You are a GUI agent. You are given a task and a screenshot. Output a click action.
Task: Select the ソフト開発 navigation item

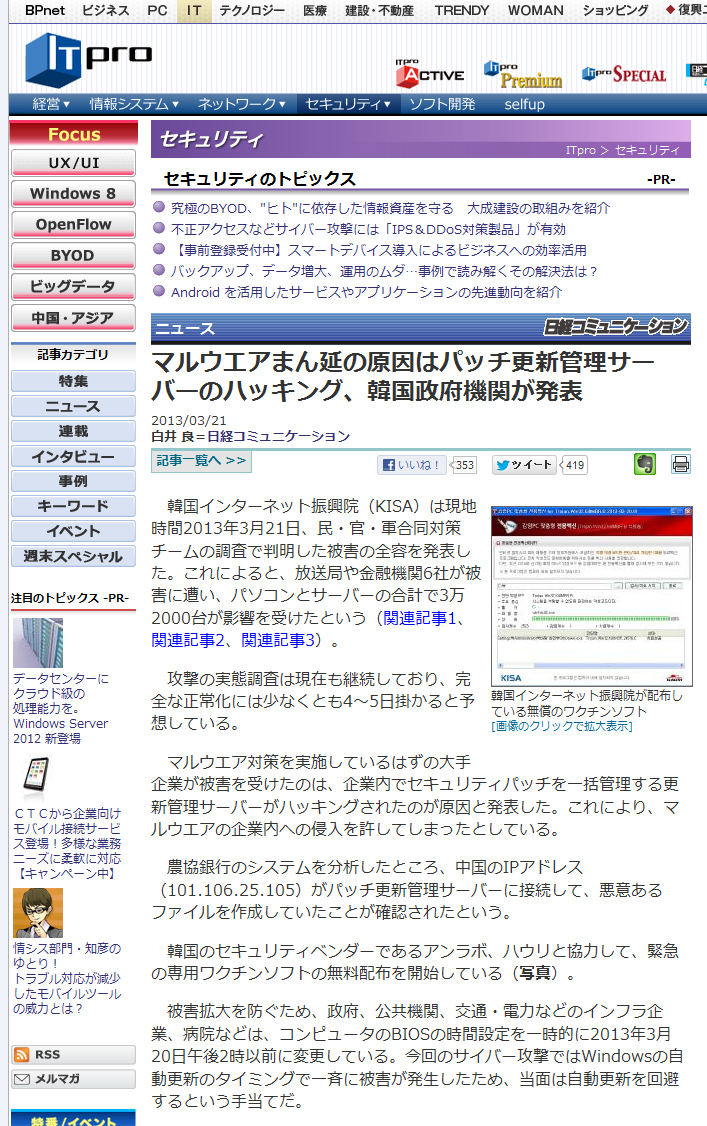[x=442, y=104]
